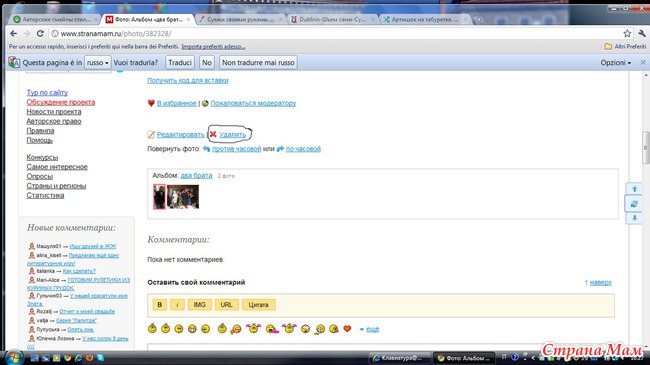650x365 pixels.
Task: Bookmark page with the star icon
Action: [627, 34]
